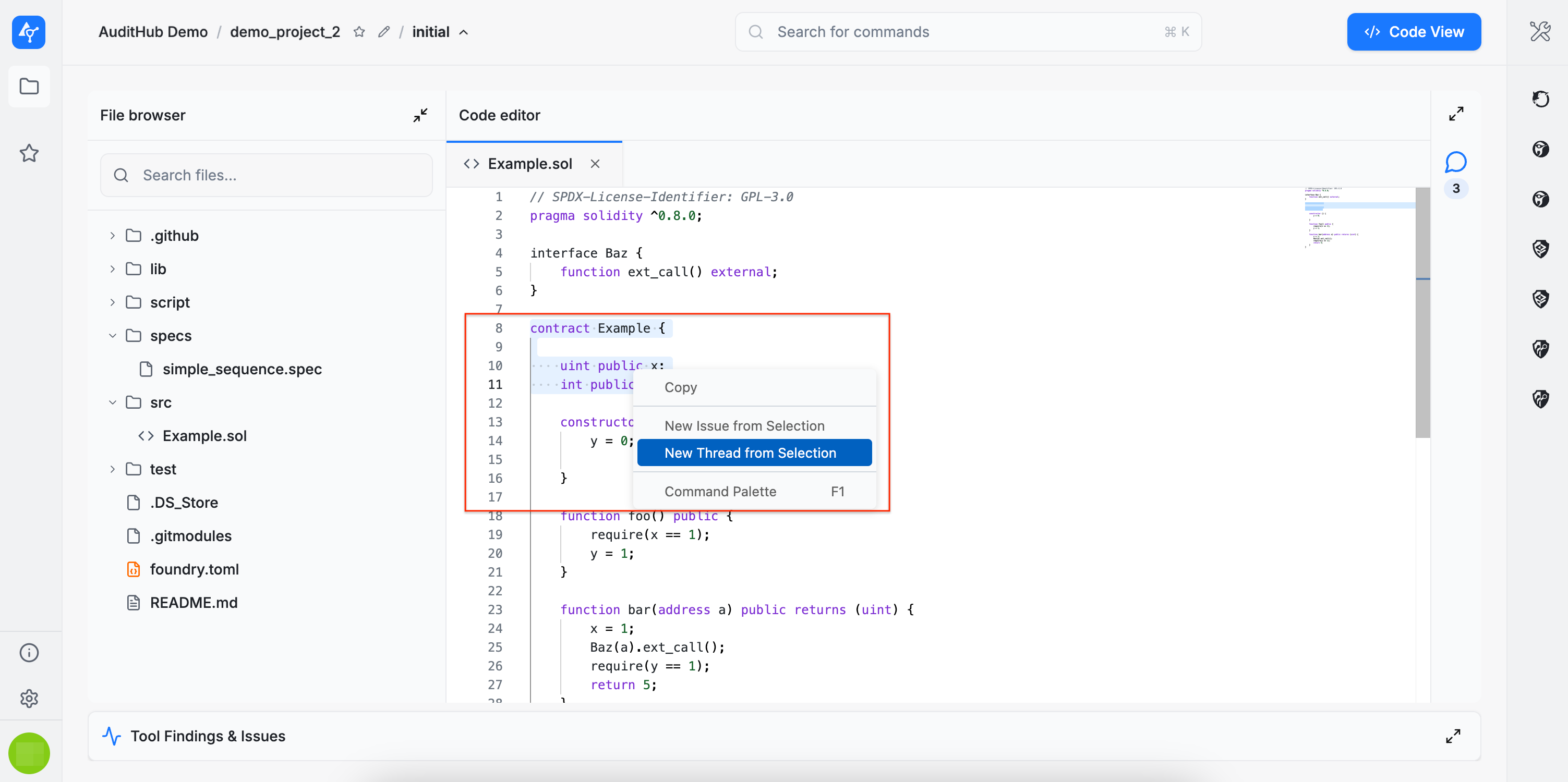Open the comment threads bubble icon
This screenshot has width=1568, height=782.
point(1455,163)
